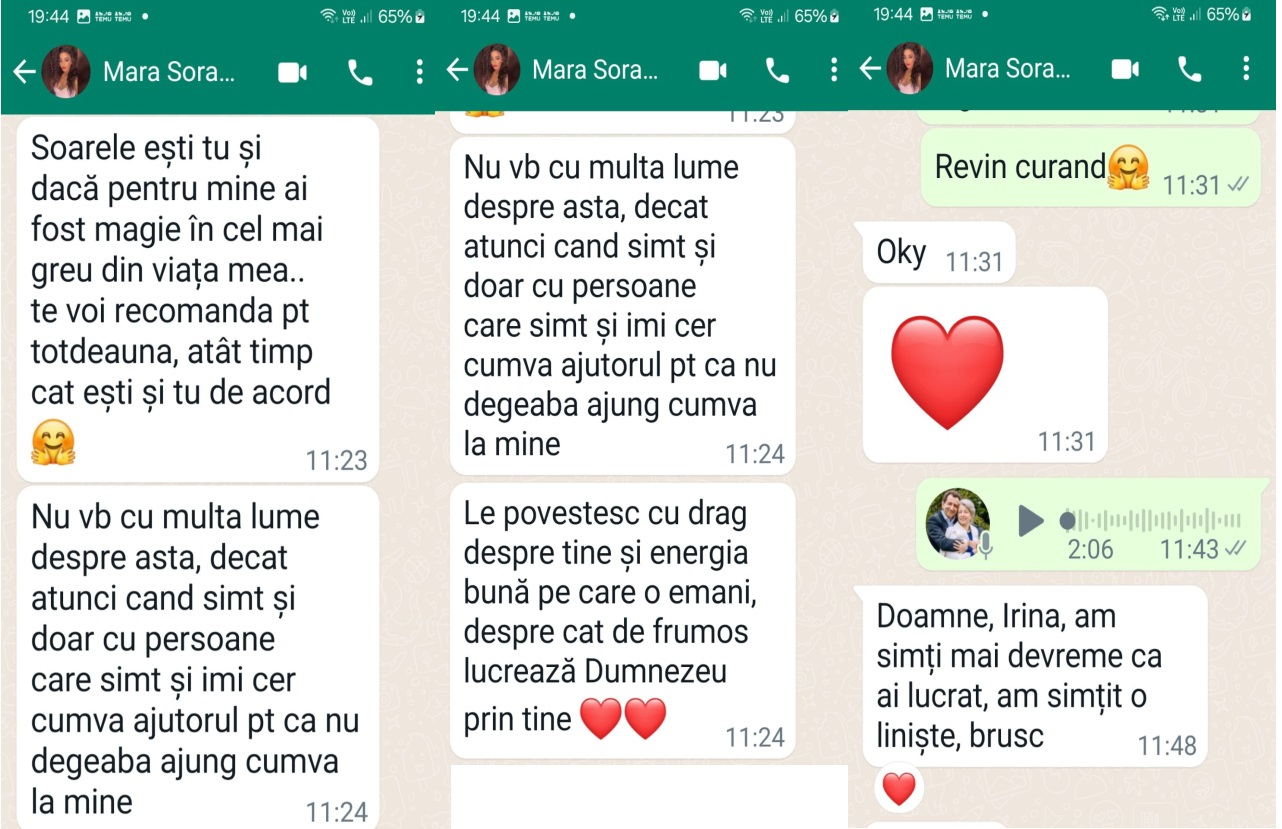Tap the heart reaction under the Doamne, Irina message
Viewport: 1282px width, 829px height.
pos(899,789)
